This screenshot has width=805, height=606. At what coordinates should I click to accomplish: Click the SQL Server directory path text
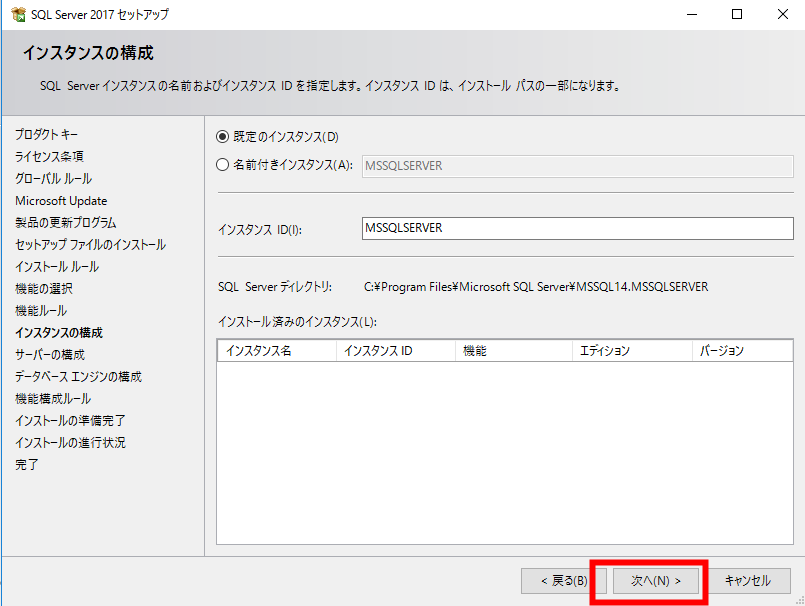(x=536, y=287)
